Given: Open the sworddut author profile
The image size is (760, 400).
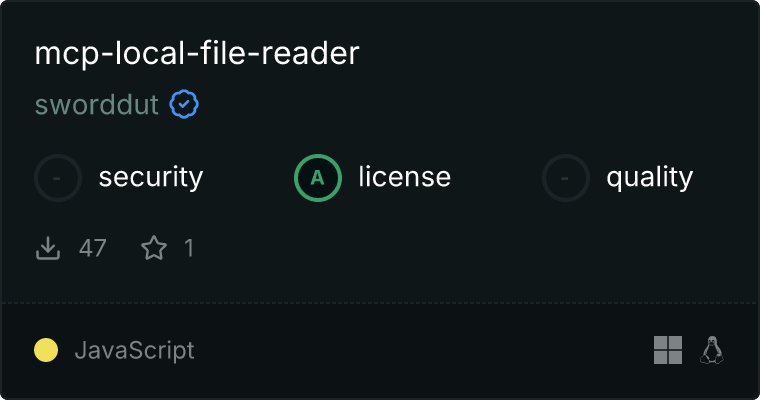Looking at the screenshot, I should point(96,105).
